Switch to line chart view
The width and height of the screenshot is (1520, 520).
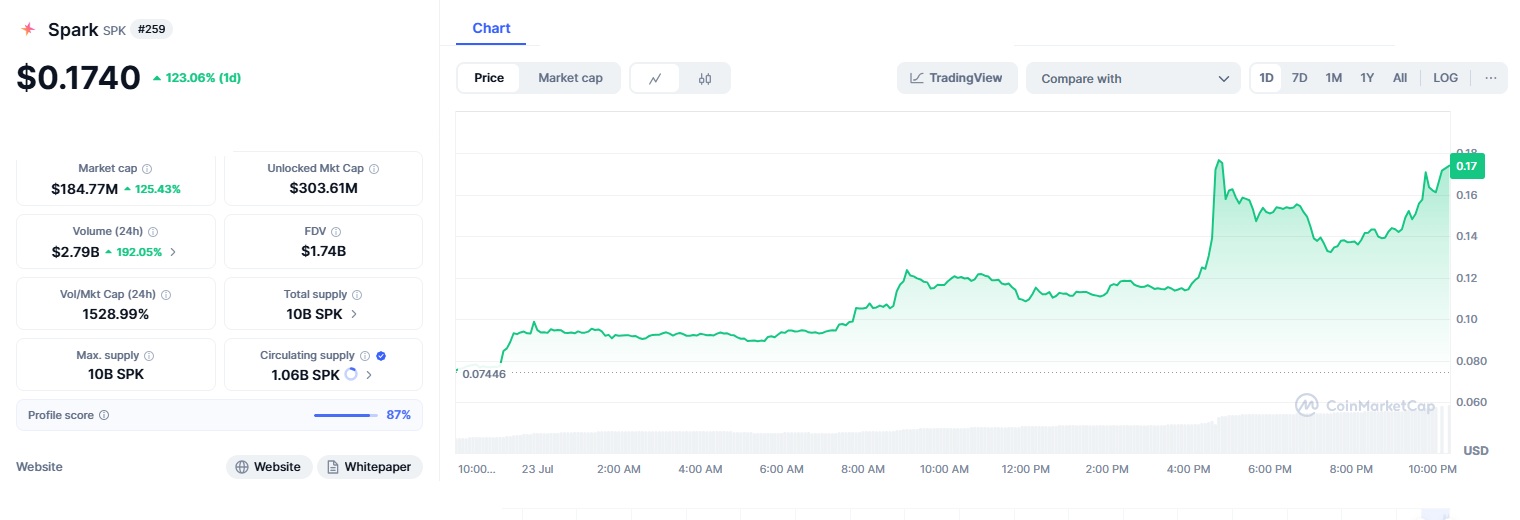[x=655, y=78]
